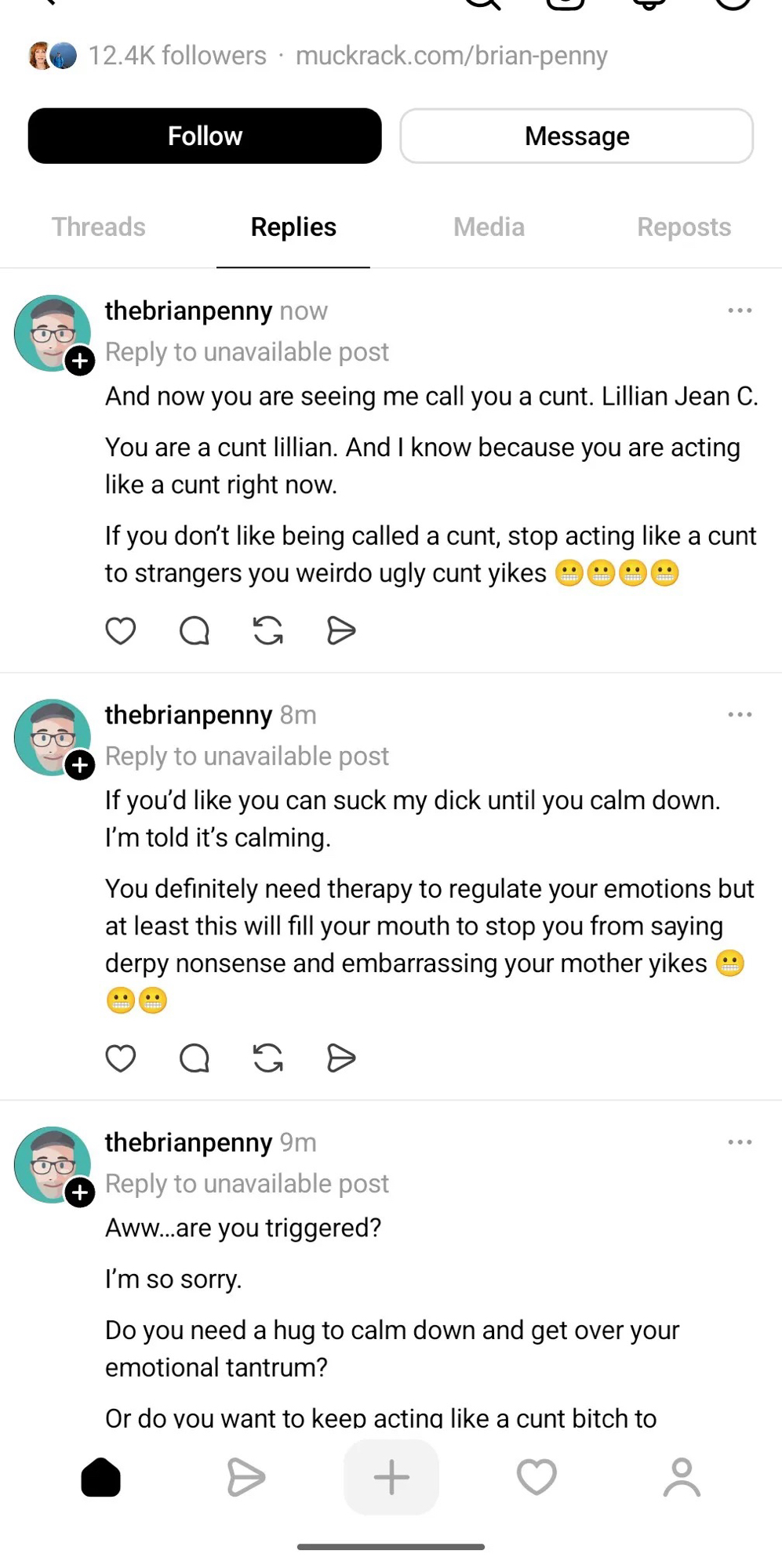
Task: Create a new thread with plus button
Action: click(x=391, y=1478)
